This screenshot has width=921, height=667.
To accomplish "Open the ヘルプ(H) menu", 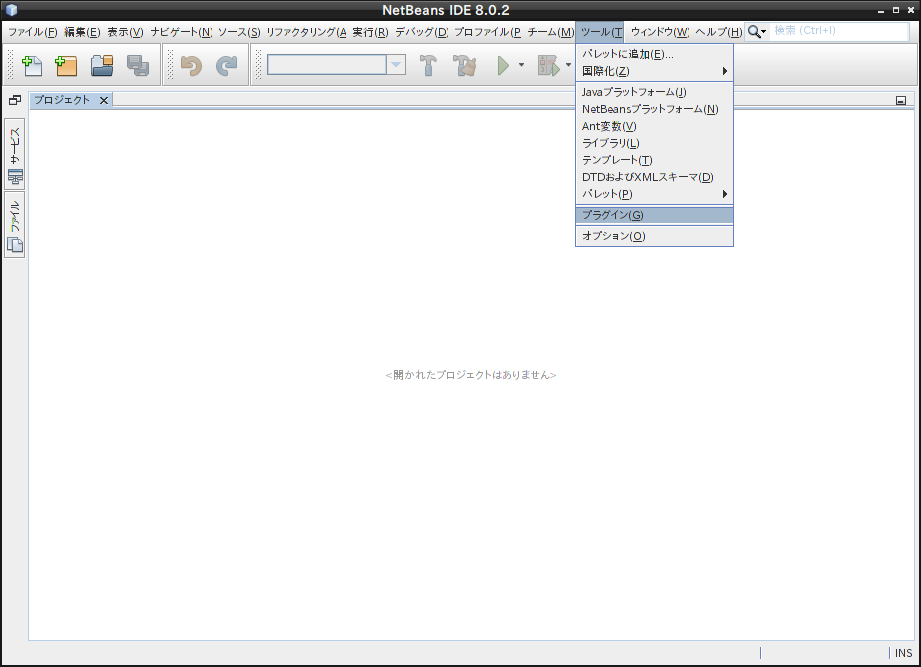I will (719, 32).
